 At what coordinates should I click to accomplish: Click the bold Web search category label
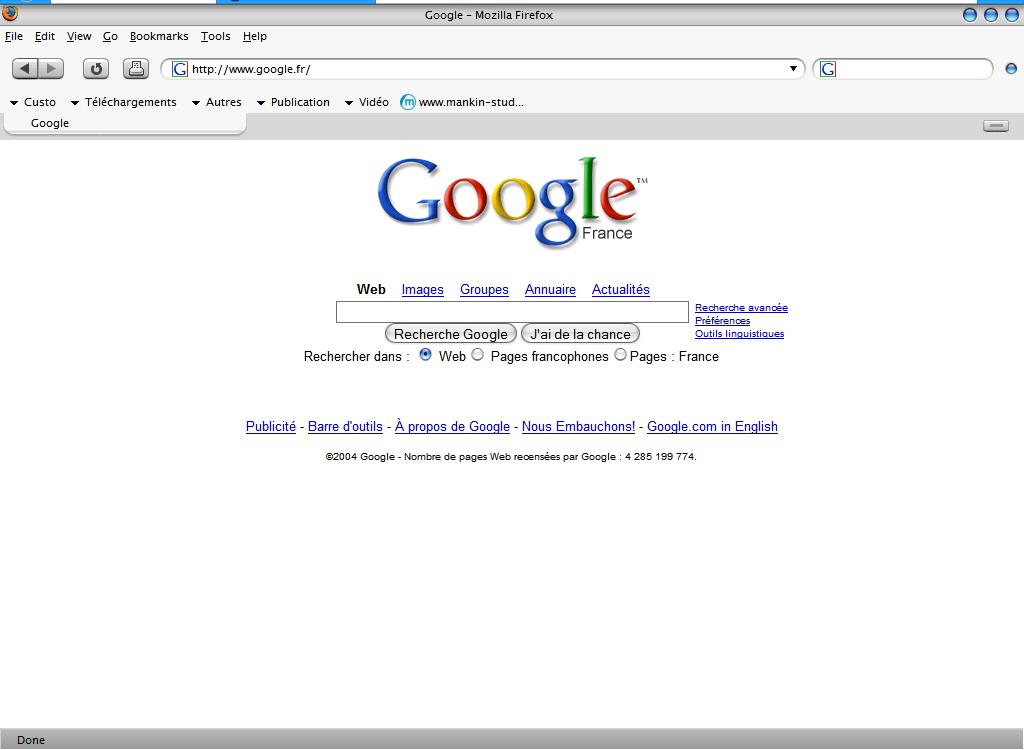(x=371, y=289)
